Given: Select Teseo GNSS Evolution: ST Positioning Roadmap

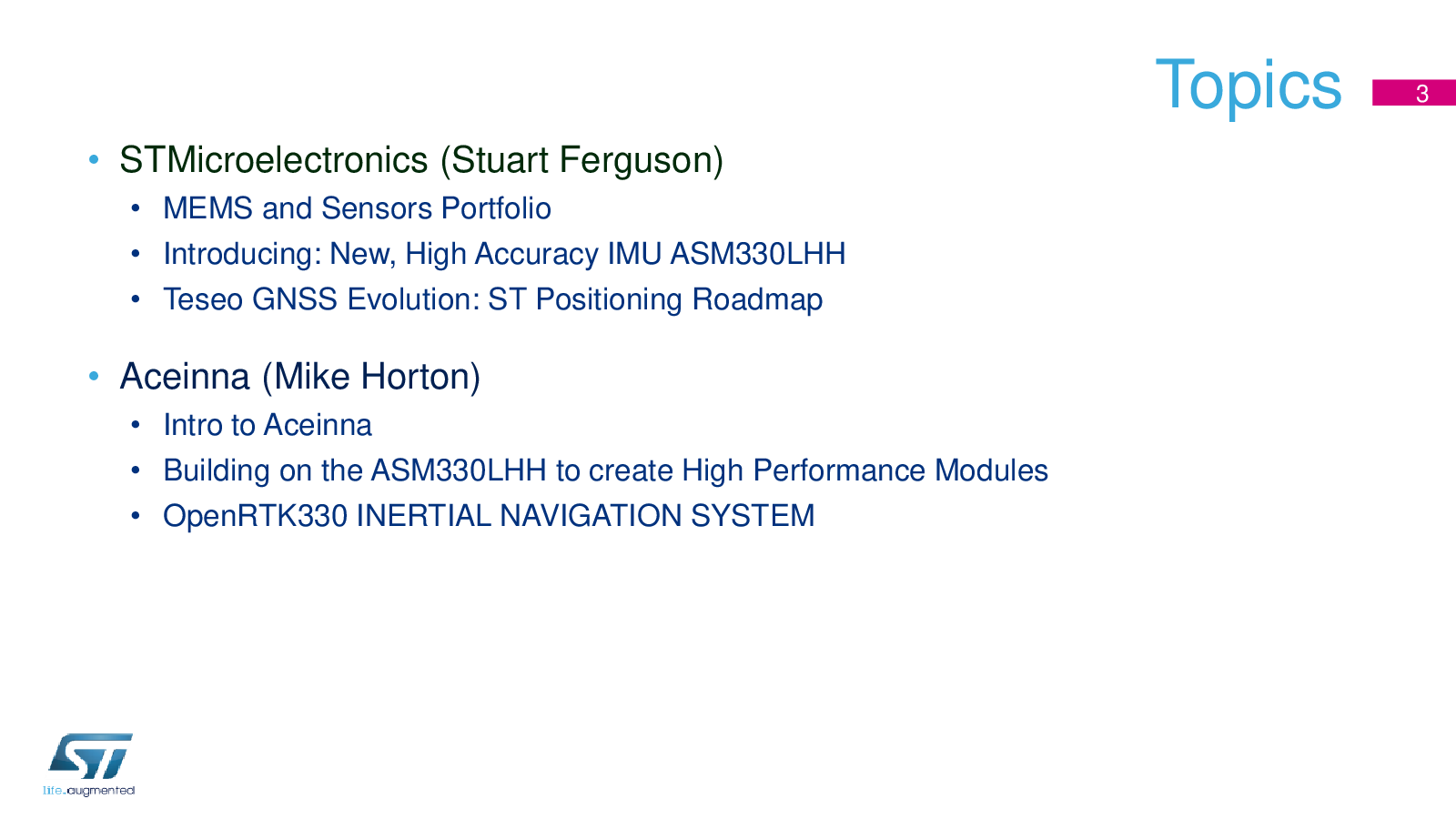Looking at the screenshot, I should [492, 299].
